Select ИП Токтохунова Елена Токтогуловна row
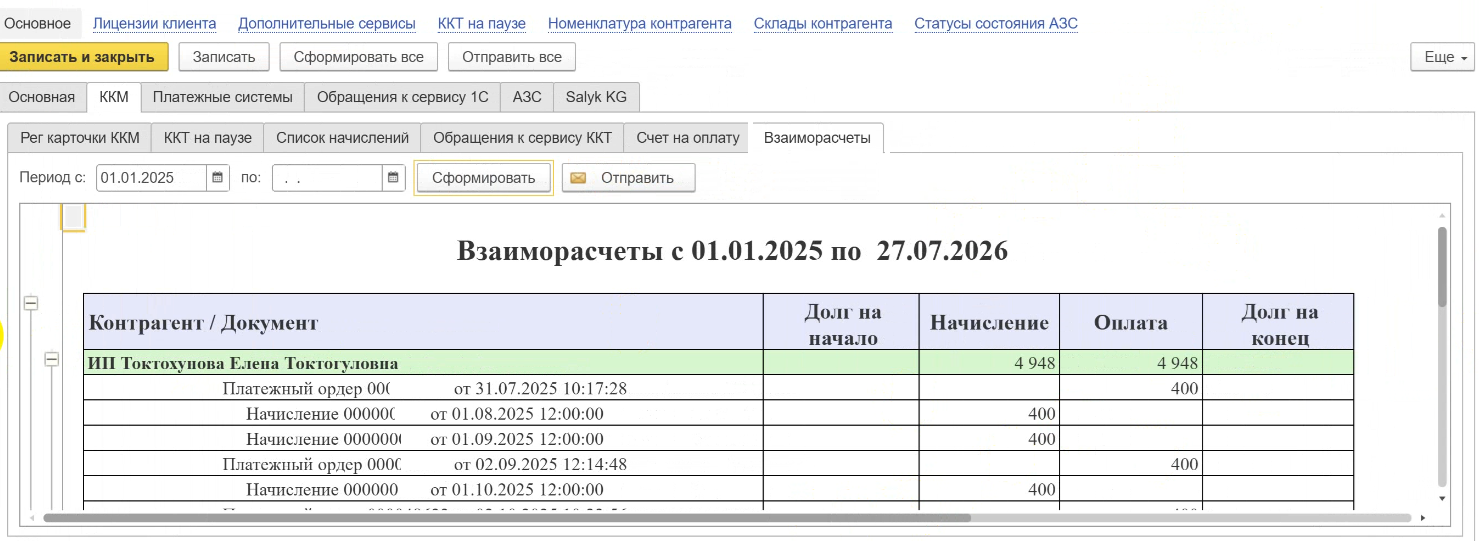The image size is (1479, 541). click(718, 363)
